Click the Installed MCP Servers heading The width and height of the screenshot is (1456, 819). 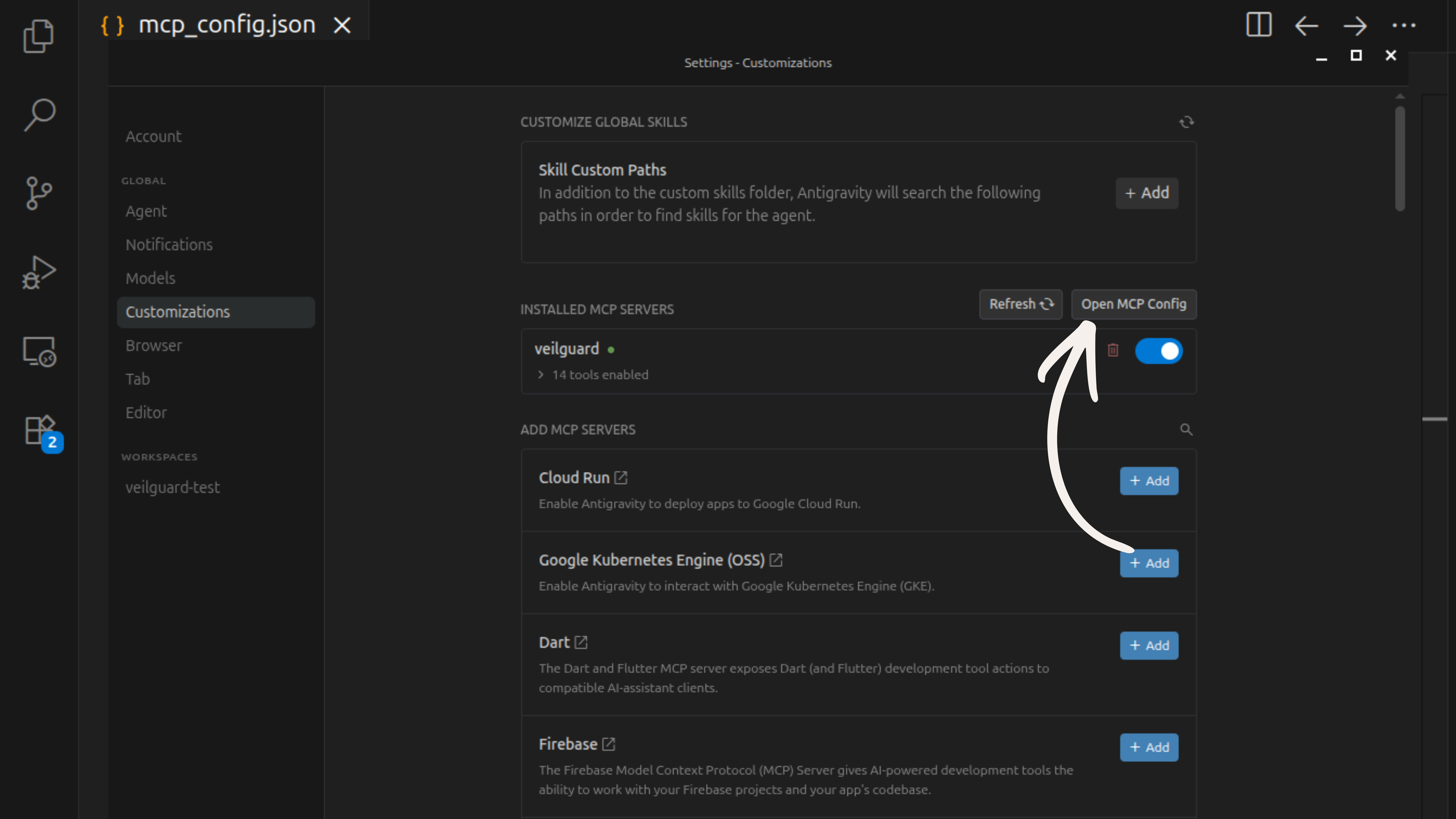597,309
